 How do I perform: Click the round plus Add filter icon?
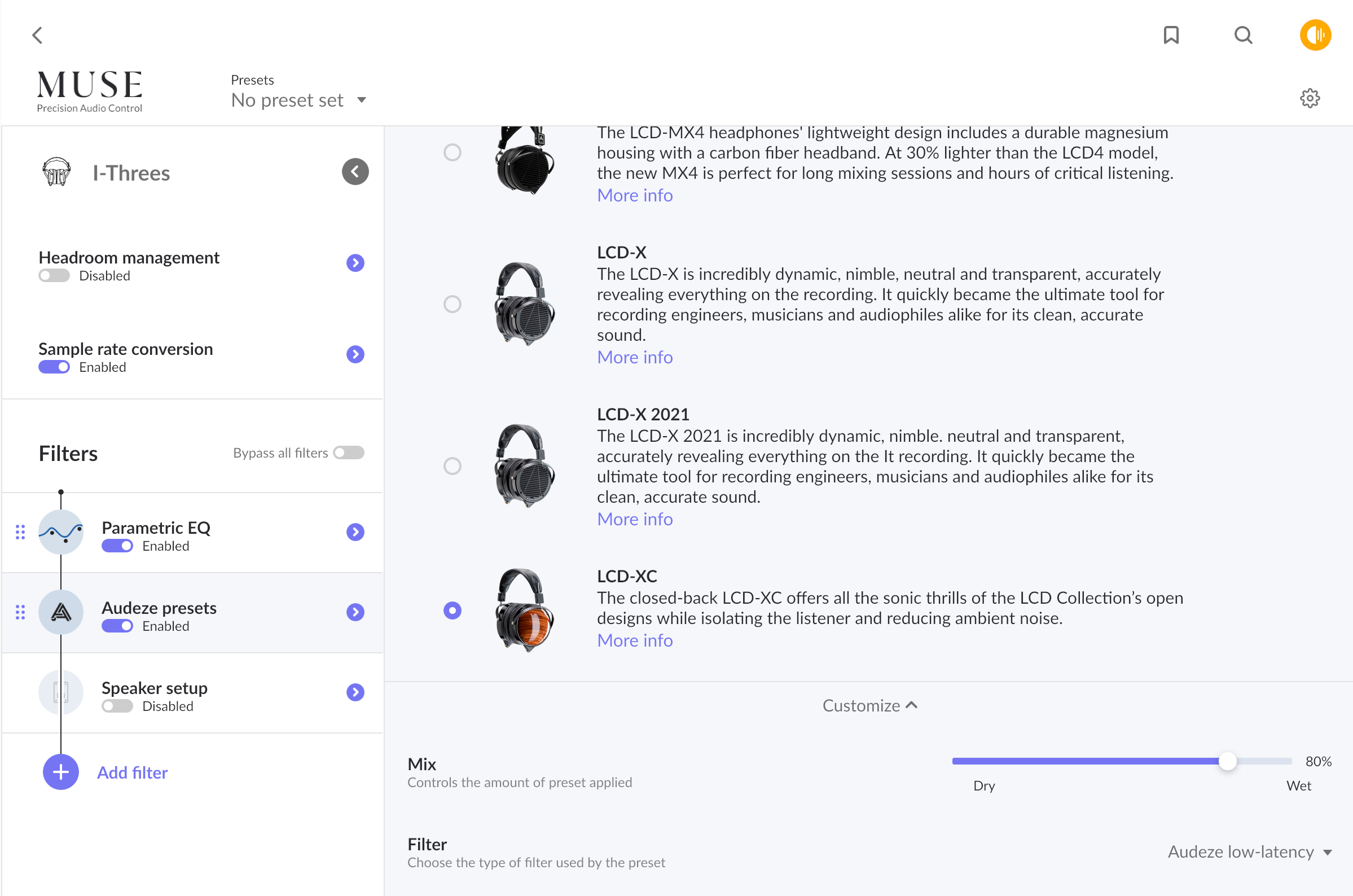[60, 772]
